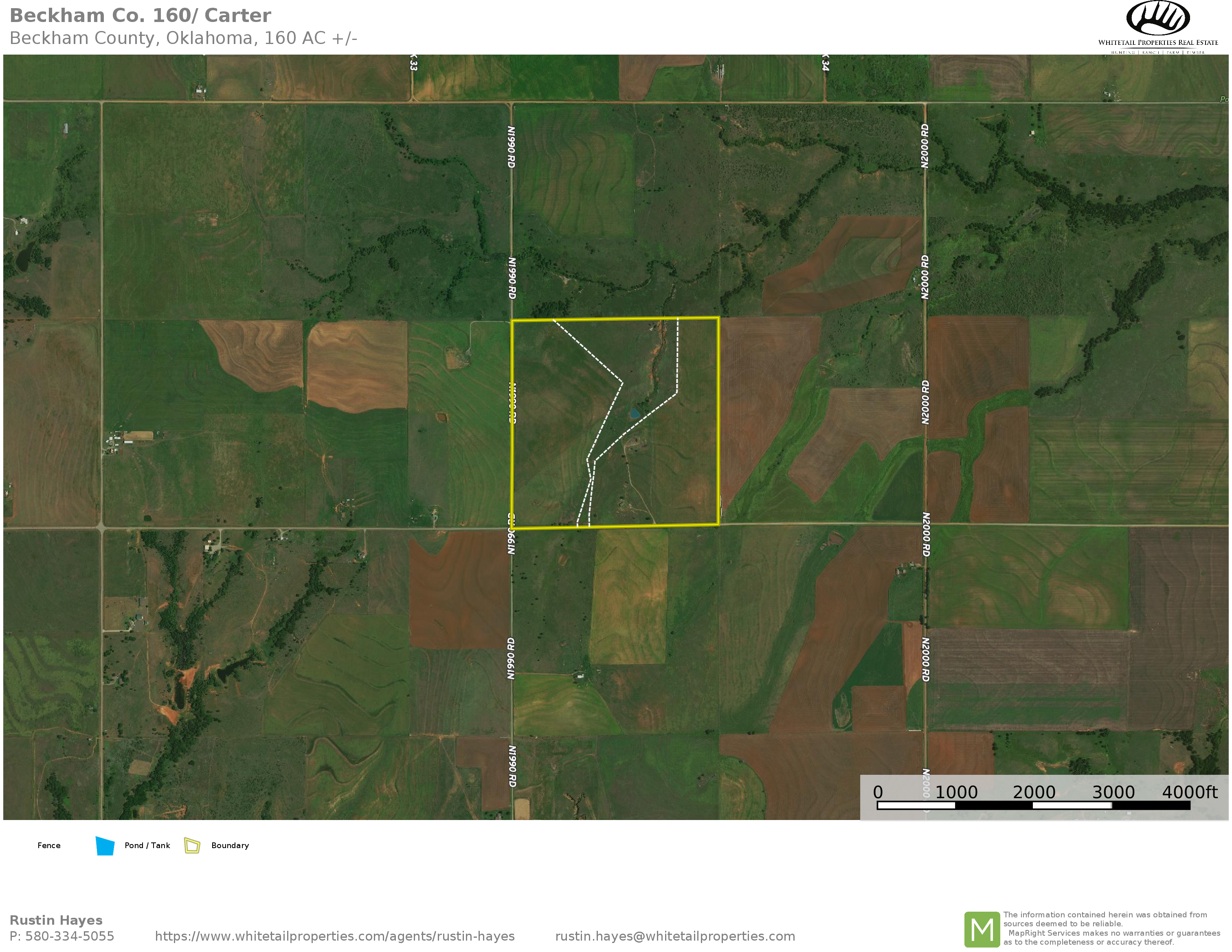Screen dimensions: 1232x952
Task: Click the yellow Boundary legend icon
Action: [x=192, y=845]
